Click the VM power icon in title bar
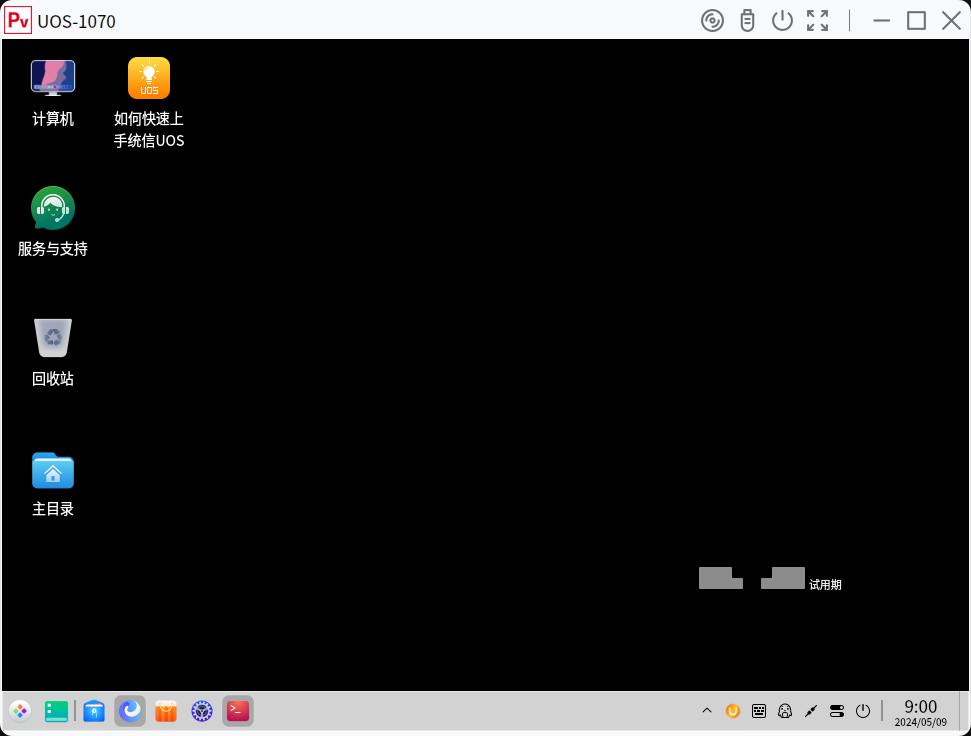971x736 pixels. pyautogui.click(x=782, y=21)
